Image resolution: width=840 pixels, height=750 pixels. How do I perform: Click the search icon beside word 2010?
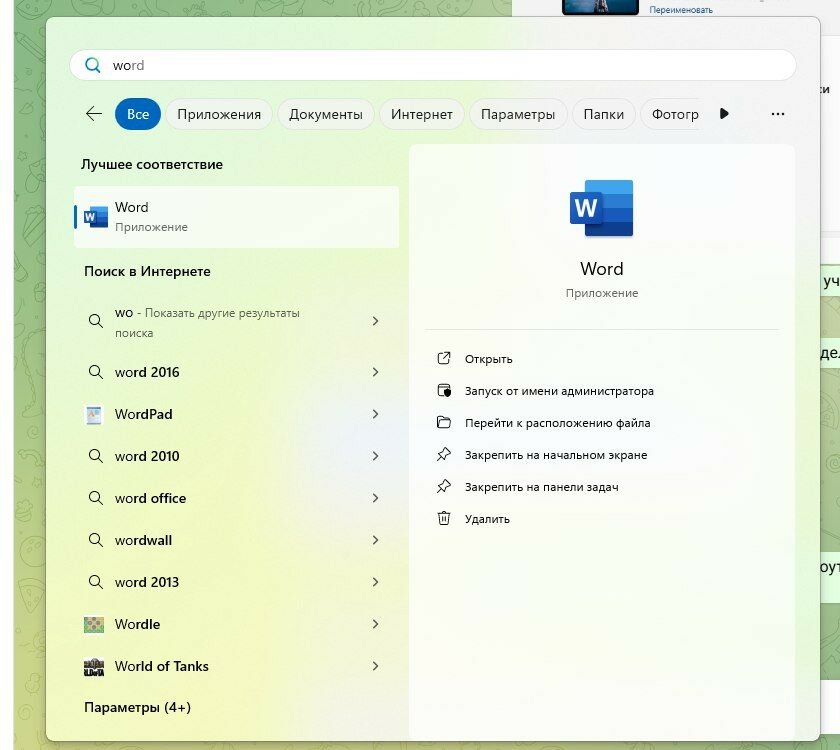[95, 456]
